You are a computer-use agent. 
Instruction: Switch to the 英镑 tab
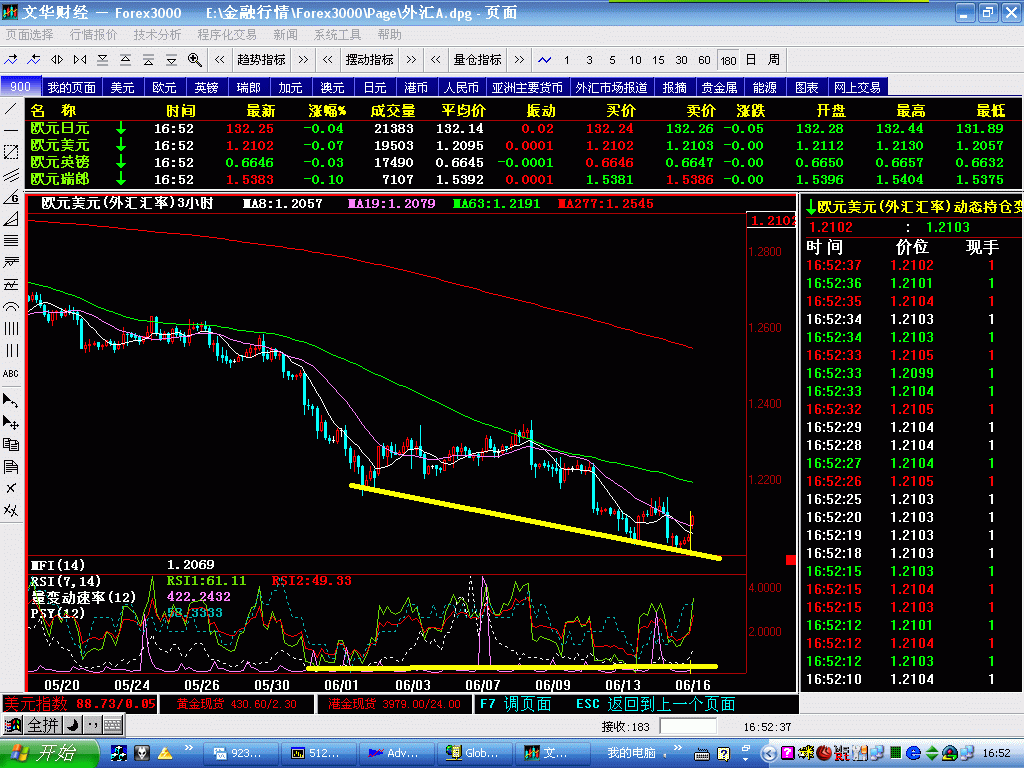pos(206,87)
